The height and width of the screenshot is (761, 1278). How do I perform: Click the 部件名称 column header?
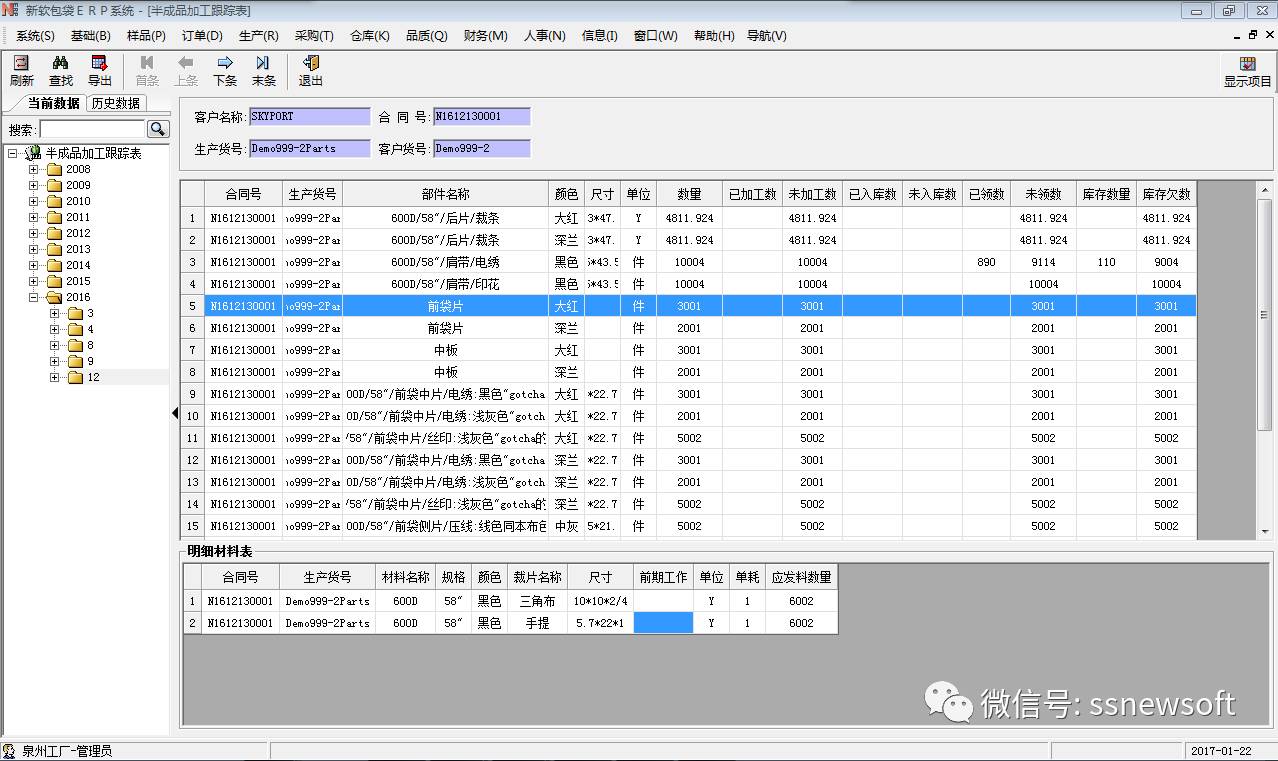click(x=445, y=194)
